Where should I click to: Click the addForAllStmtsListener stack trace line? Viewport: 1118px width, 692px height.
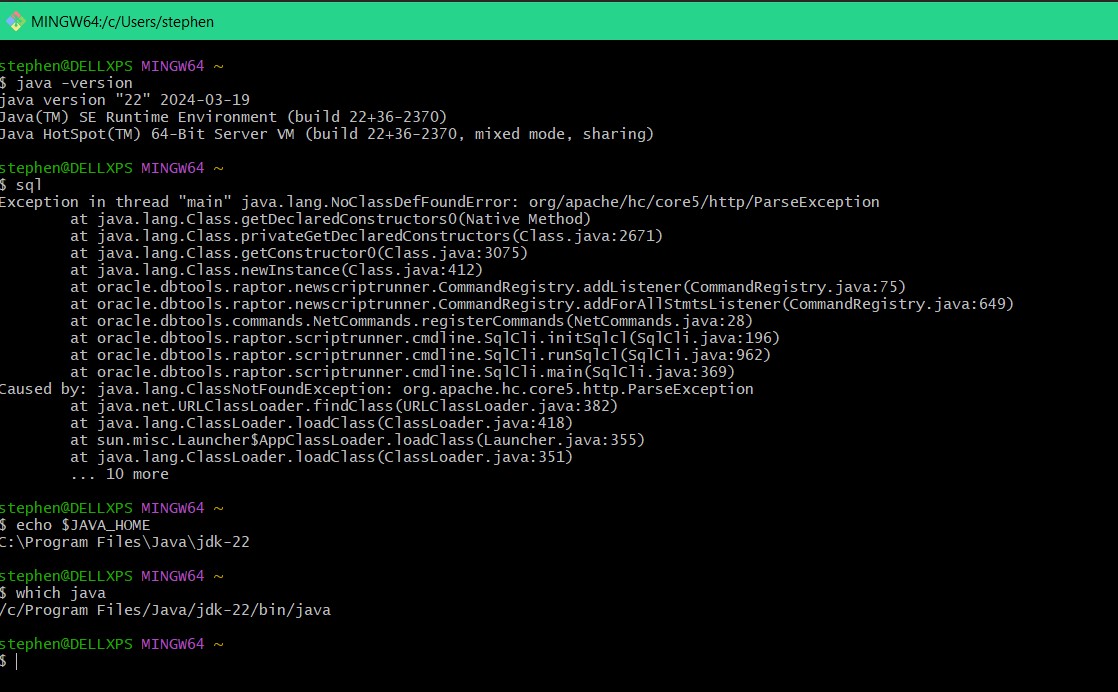pyautogui.click(x=542, y=304)
